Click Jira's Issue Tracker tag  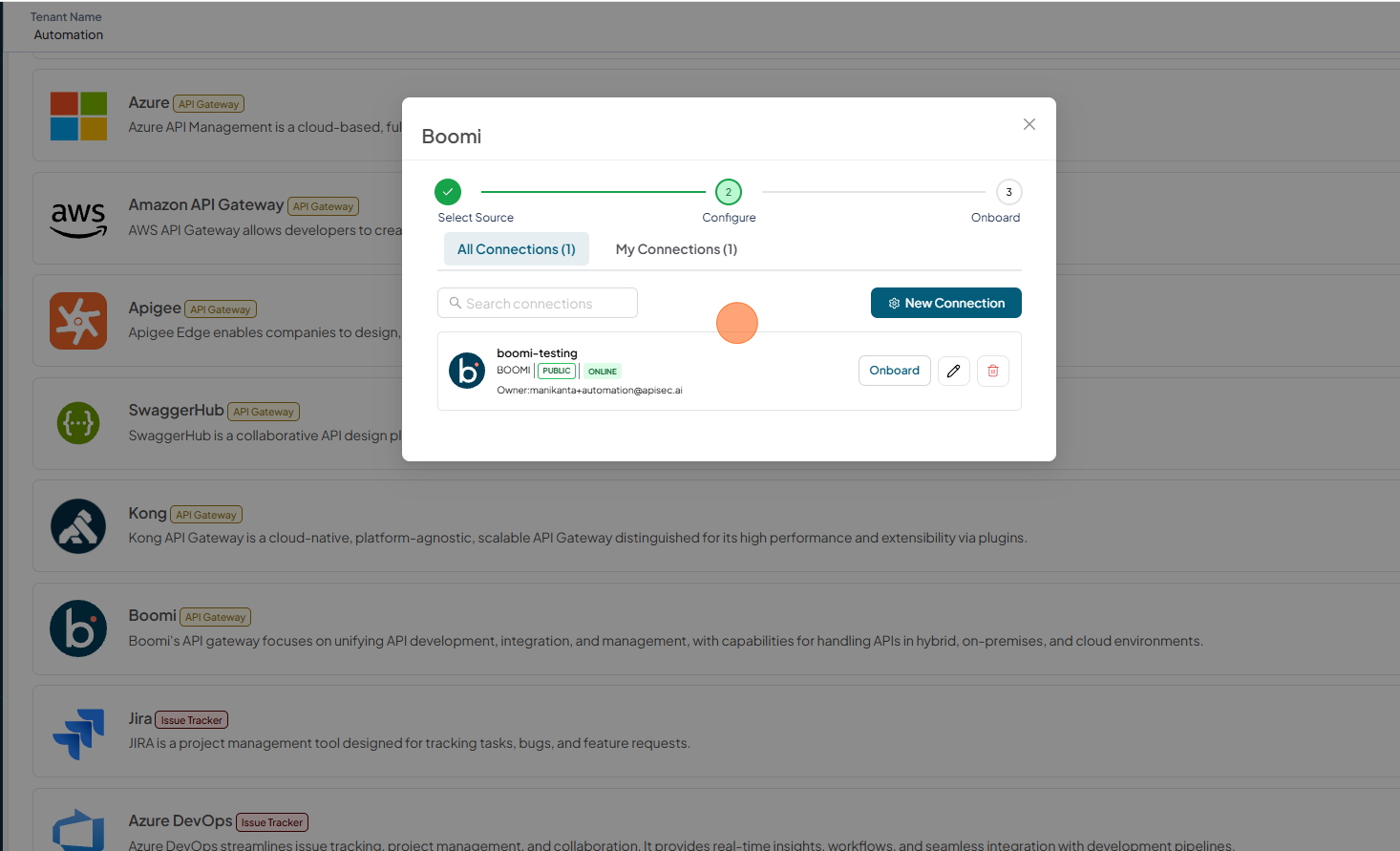192,720
